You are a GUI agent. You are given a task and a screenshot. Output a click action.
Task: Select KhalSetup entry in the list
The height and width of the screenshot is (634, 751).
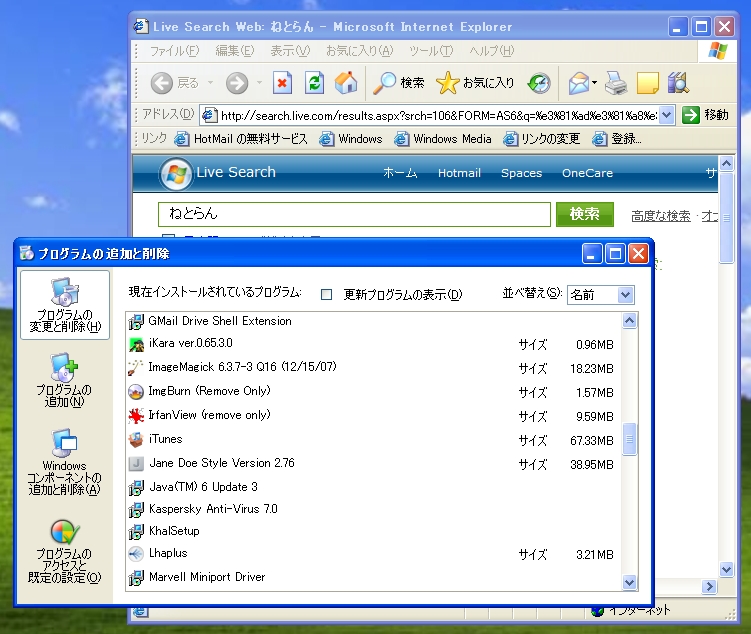(x=375, y=531)
